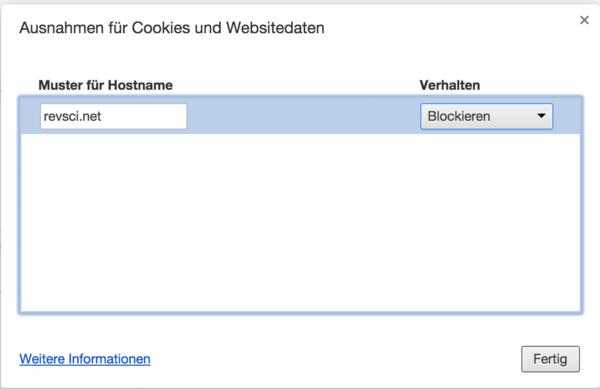Click the empty list area below revsci.net
The width and height of the screenshot is (600, 389).
(300, 223)
